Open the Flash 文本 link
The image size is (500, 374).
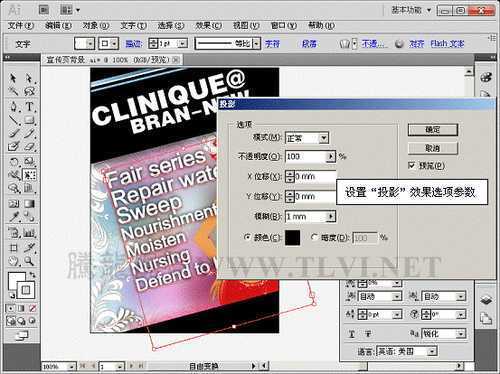pos(447,44)
